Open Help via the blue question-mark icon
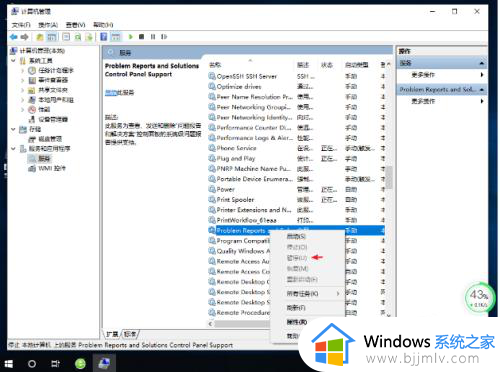This screenshot has height=372, width=500. (104, 37)
